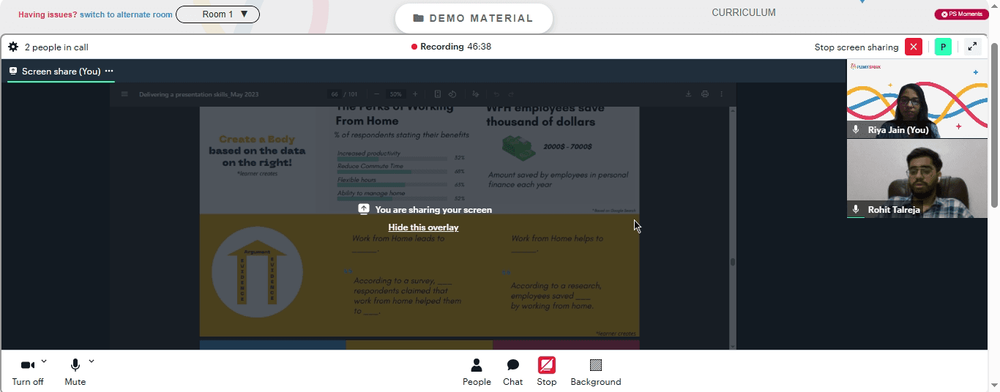Click the PDF title Delivering a presentation skills

[198, 94]
